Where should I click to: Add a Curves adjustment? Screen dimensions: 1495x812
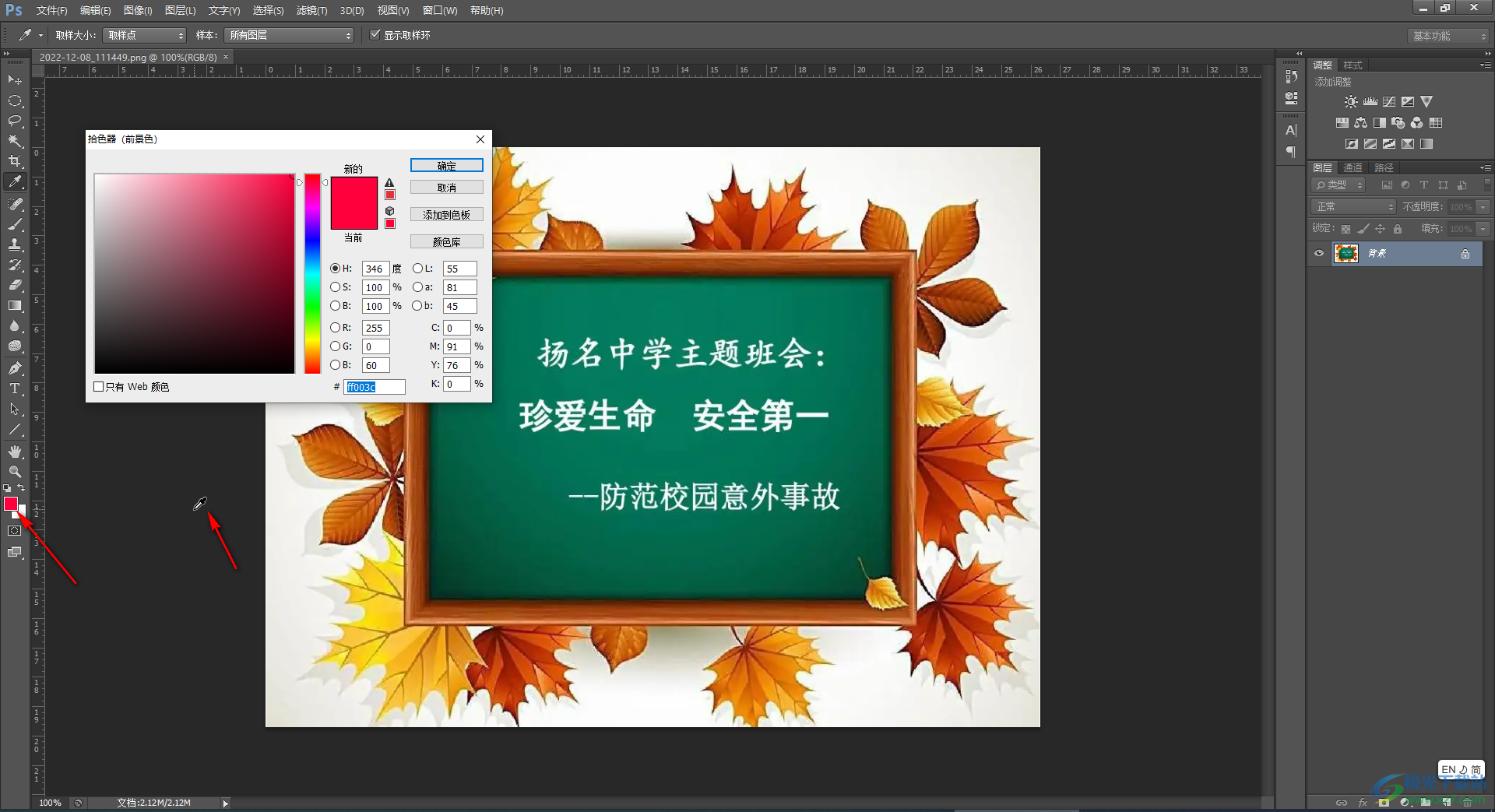click(x=1389, y=102)
